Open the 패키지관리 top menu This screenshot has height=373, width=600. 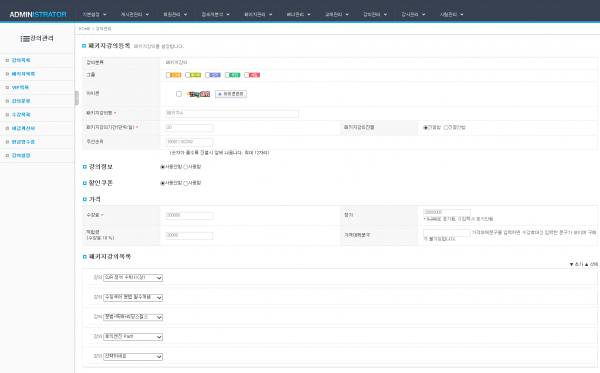258,15
